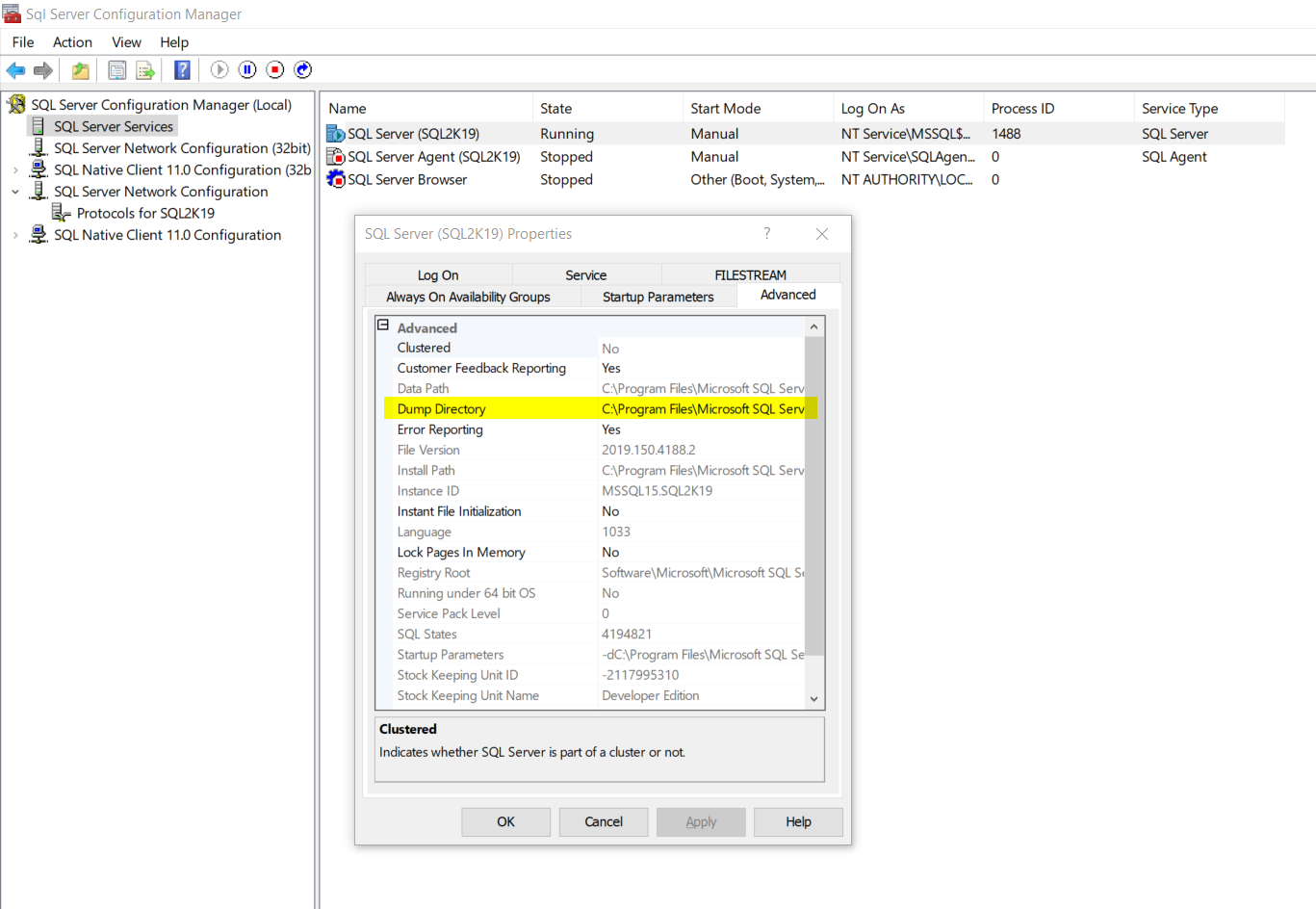Click the SQL Agent service type cell
This screenshot has width=1316, height=909.
coord(1174,157)
